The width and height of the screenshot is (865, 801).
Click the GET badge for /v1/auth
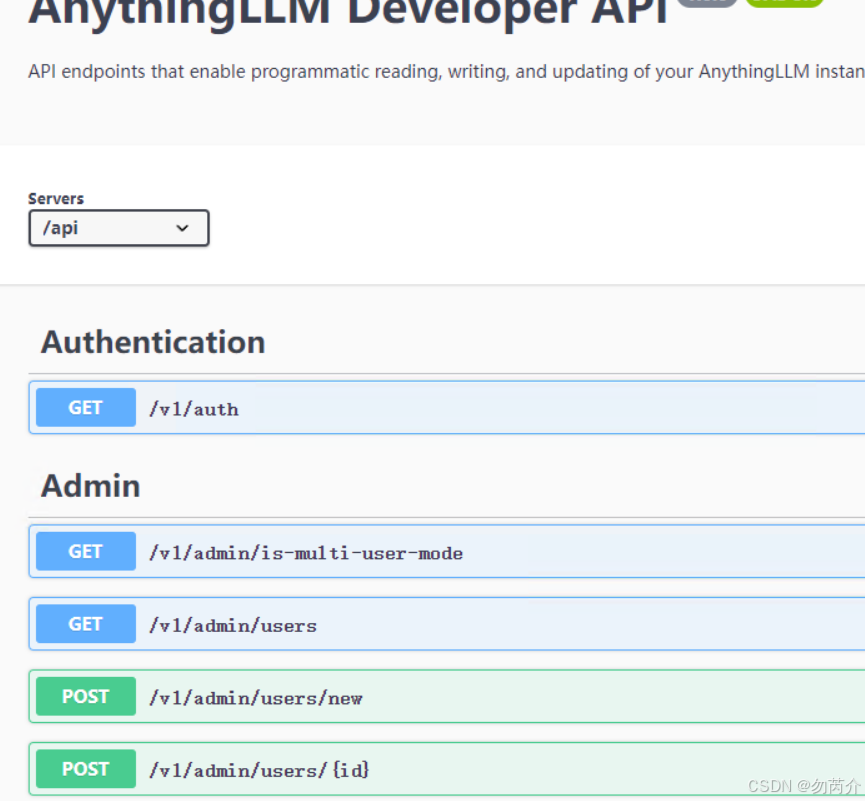(x=86, y=408)
